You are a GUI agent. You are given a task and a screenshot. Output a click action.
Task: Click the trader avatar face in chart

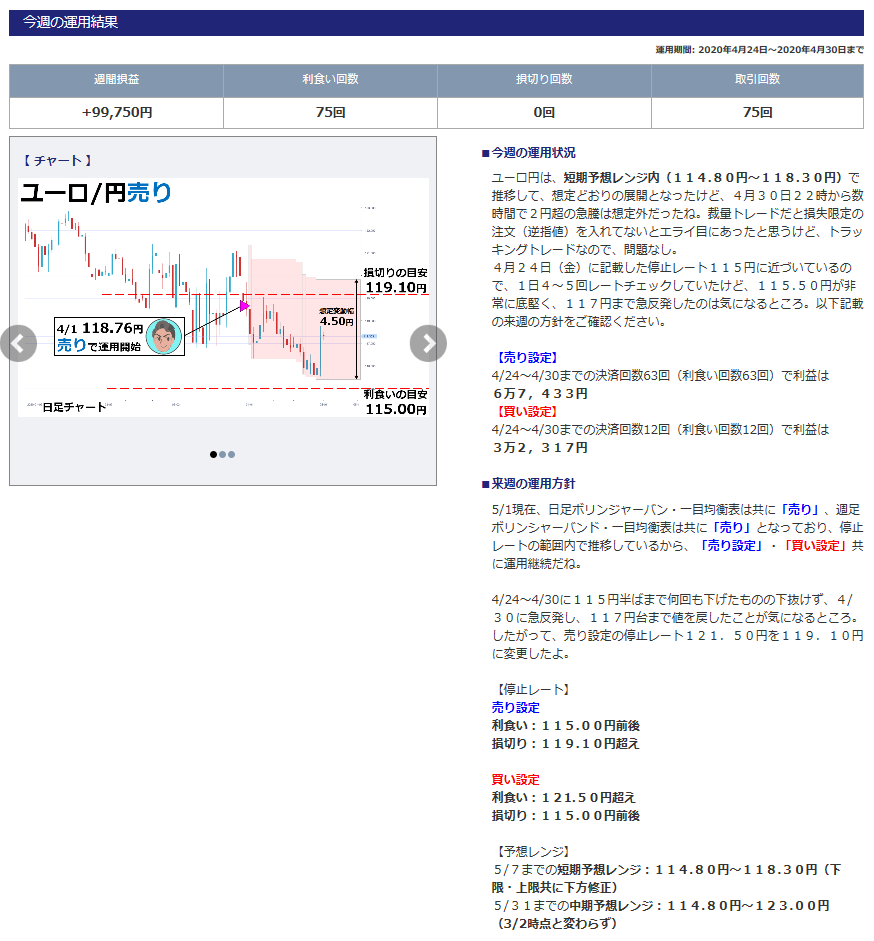(x=164, y=337)
